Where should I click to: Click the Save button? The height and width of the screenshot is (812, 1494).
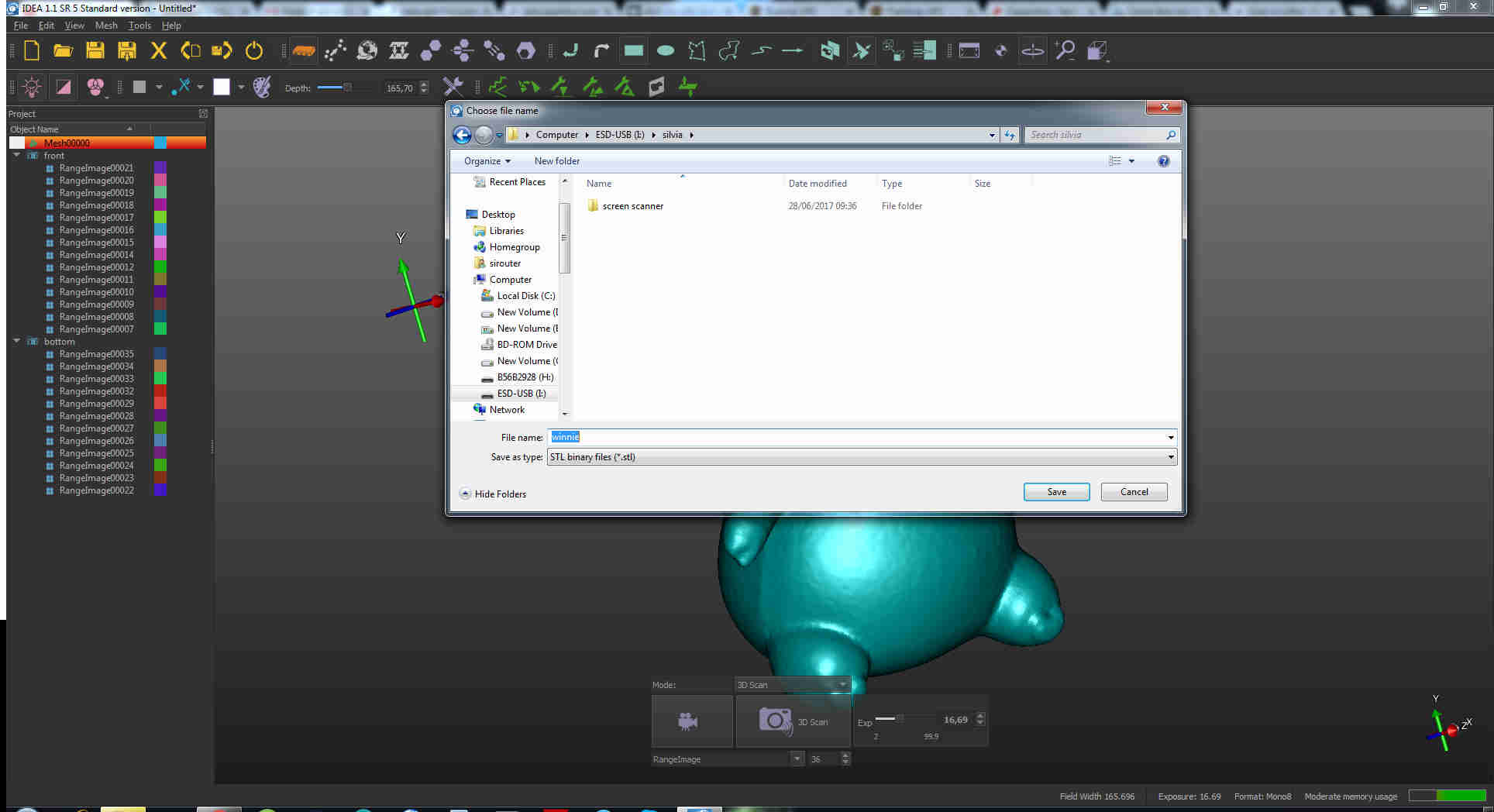(1056, 492)
